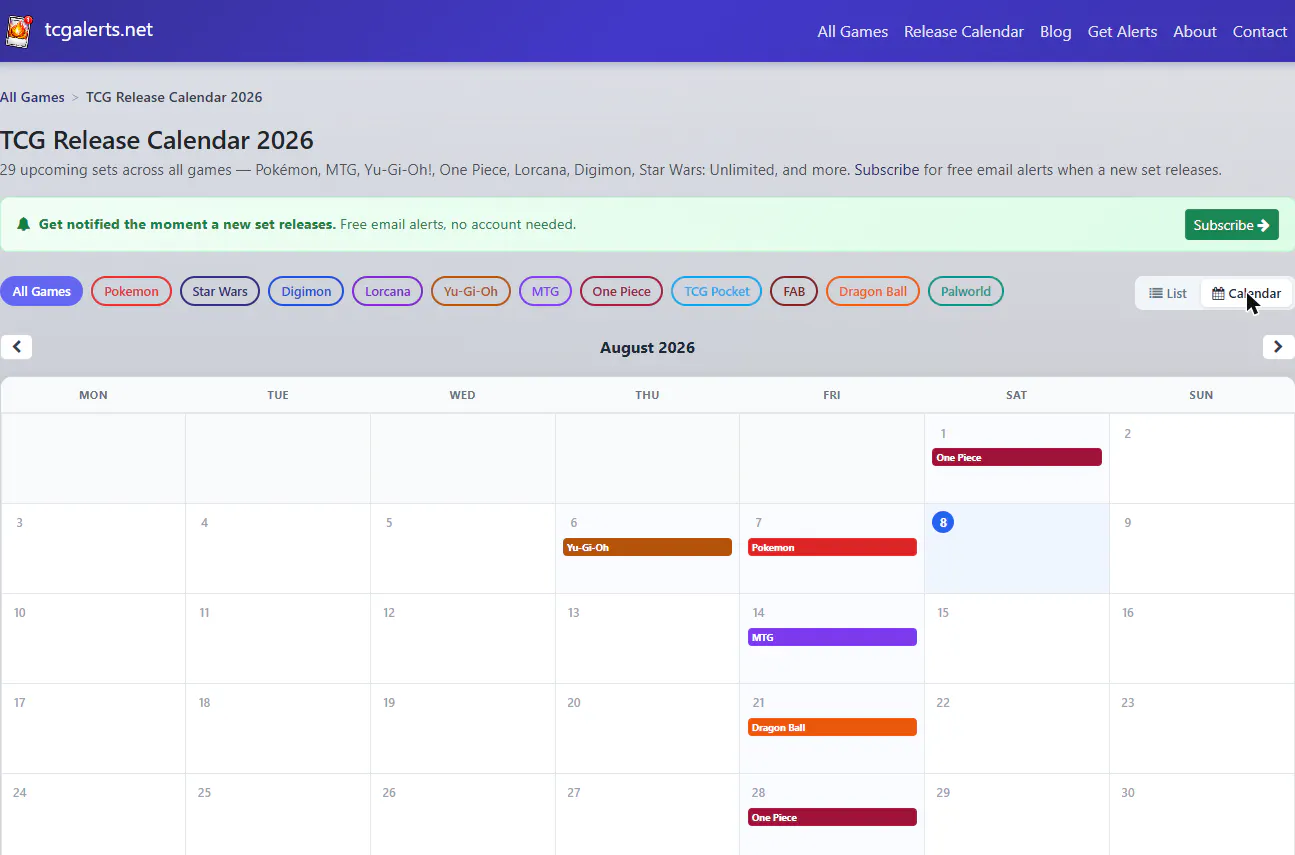Click the WED column header
The width and height of the screenshot is (1295, 855).
[462, 395]
